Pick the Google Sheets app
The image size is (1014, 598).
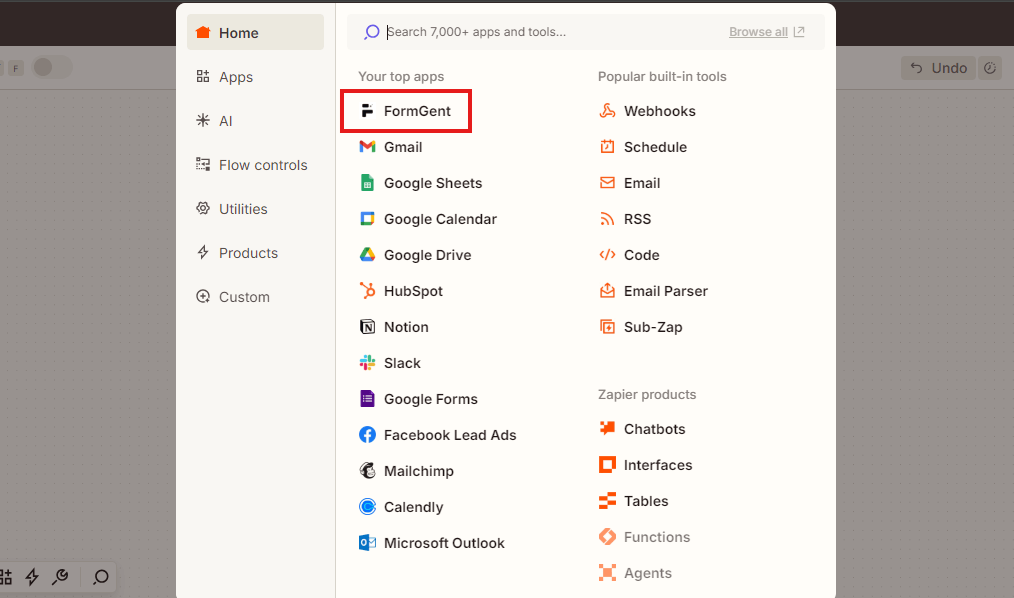pos(420,184)
